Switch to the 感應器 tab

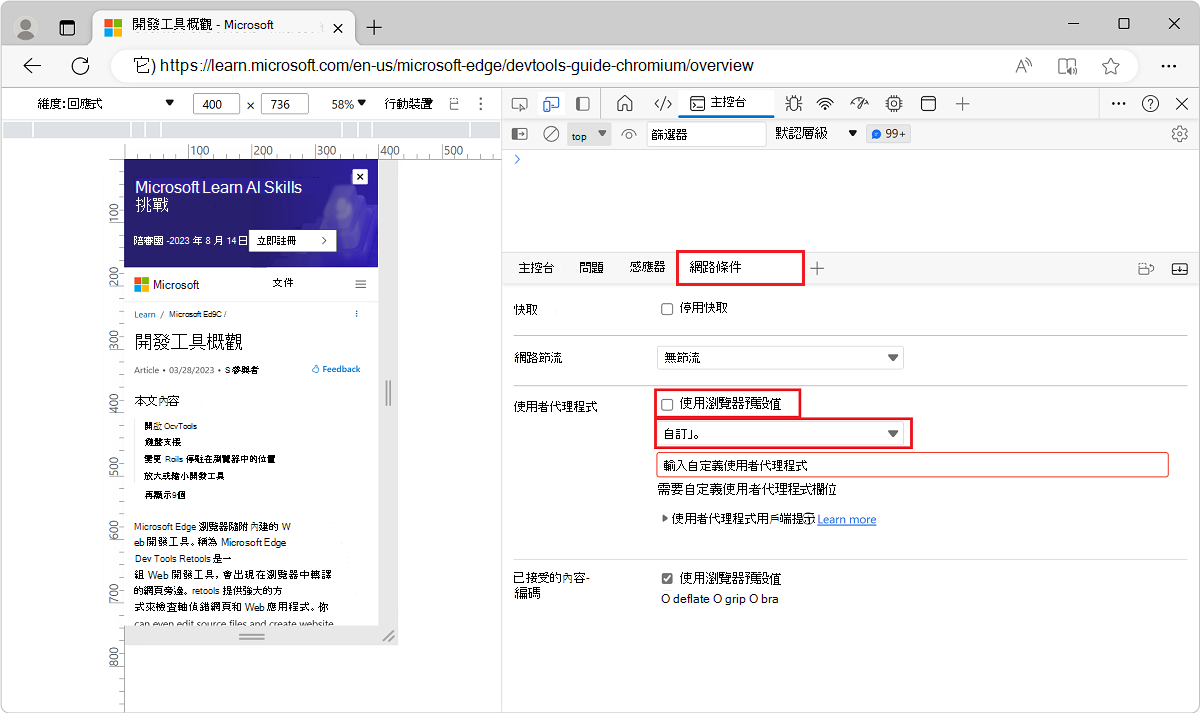tap(647, 267)
